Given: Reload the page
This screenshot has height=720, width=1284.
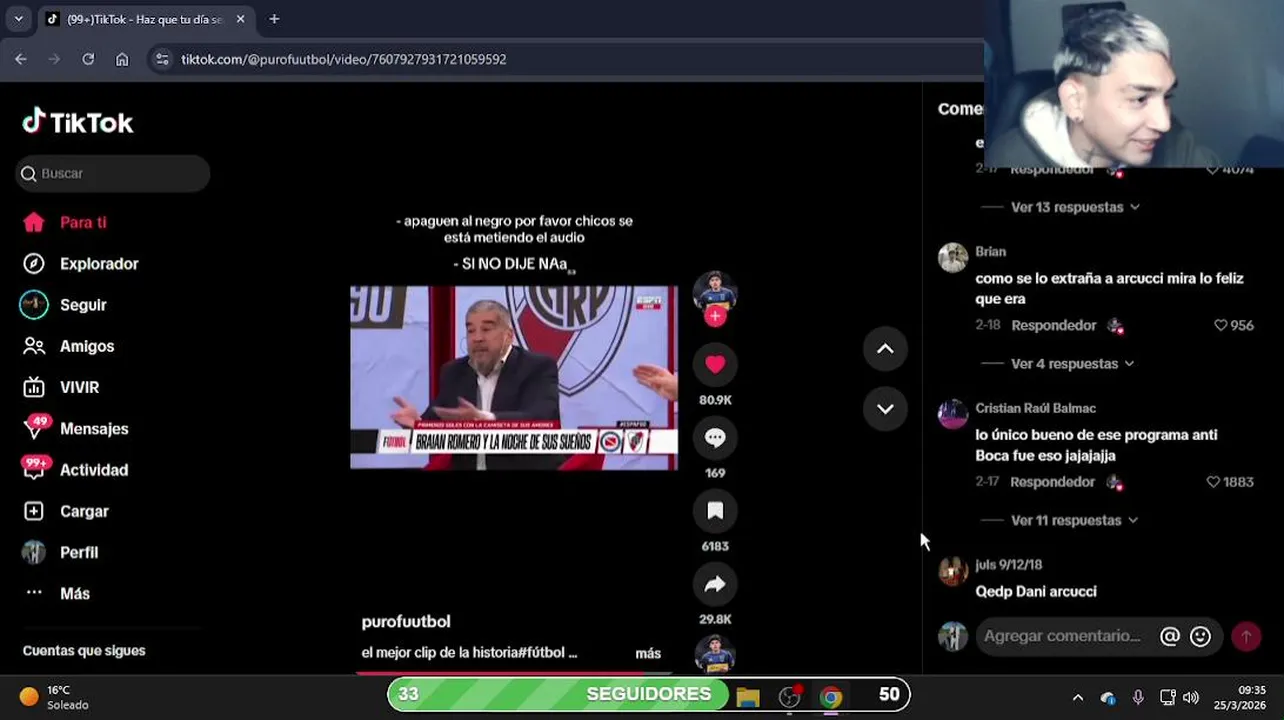Looking at the screenshot, I should (x=88, y=59).
